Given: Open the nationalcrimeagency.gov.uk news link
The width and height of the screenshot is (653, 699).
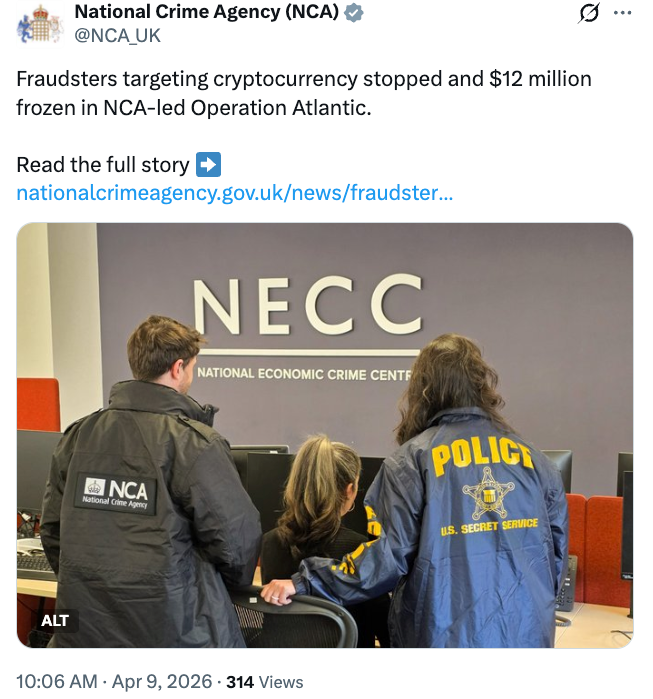Looking at the screenshot, I should click(x=234, y=192).
